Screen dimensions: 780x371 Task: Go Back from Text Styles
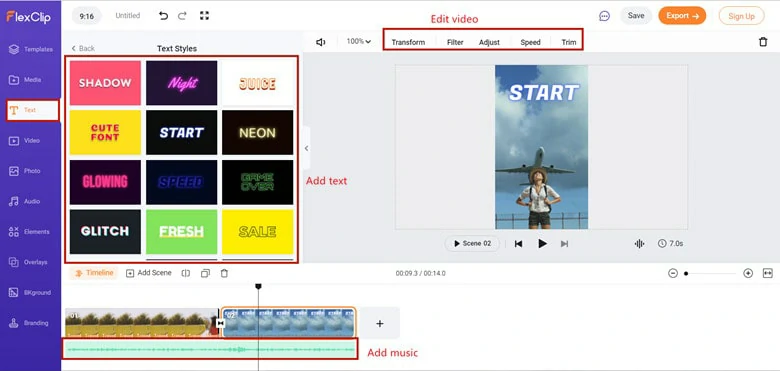pyautogui.click(x=83, y=48)
